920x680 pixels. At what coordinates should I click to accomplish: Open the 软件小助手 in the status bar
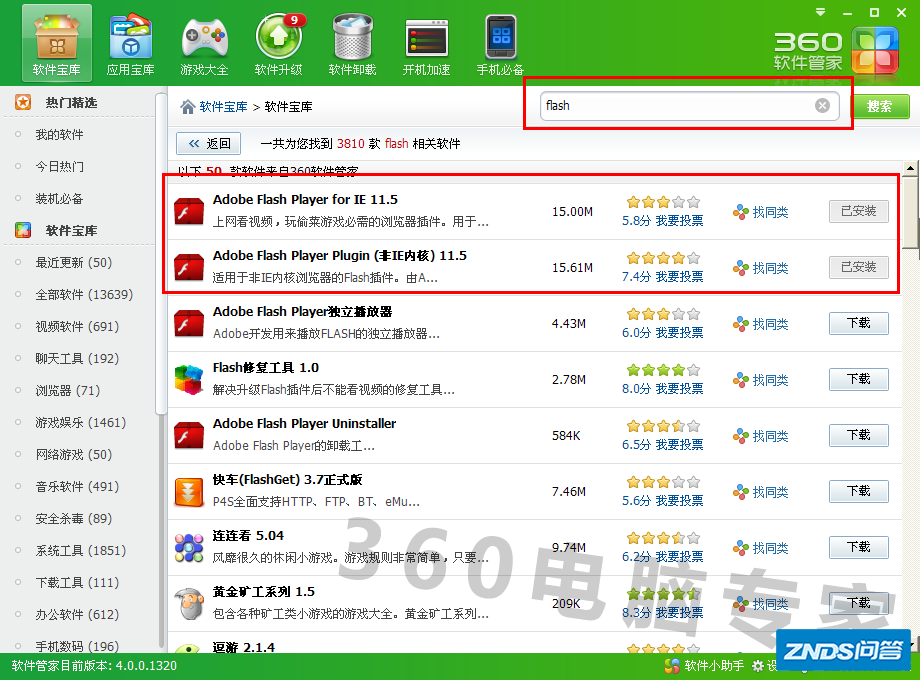tap(704, 666)
